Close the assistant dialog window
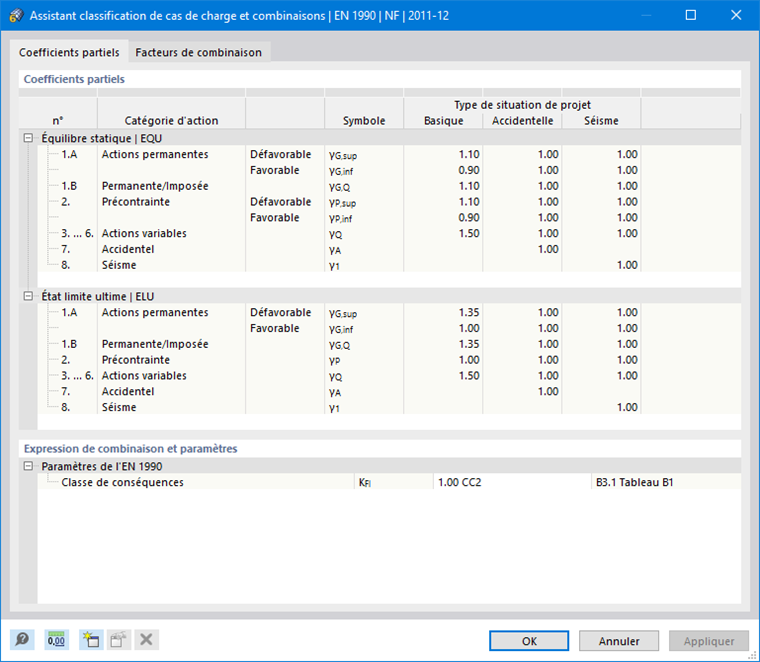This screenshot has width=760, height=662. 736,15
